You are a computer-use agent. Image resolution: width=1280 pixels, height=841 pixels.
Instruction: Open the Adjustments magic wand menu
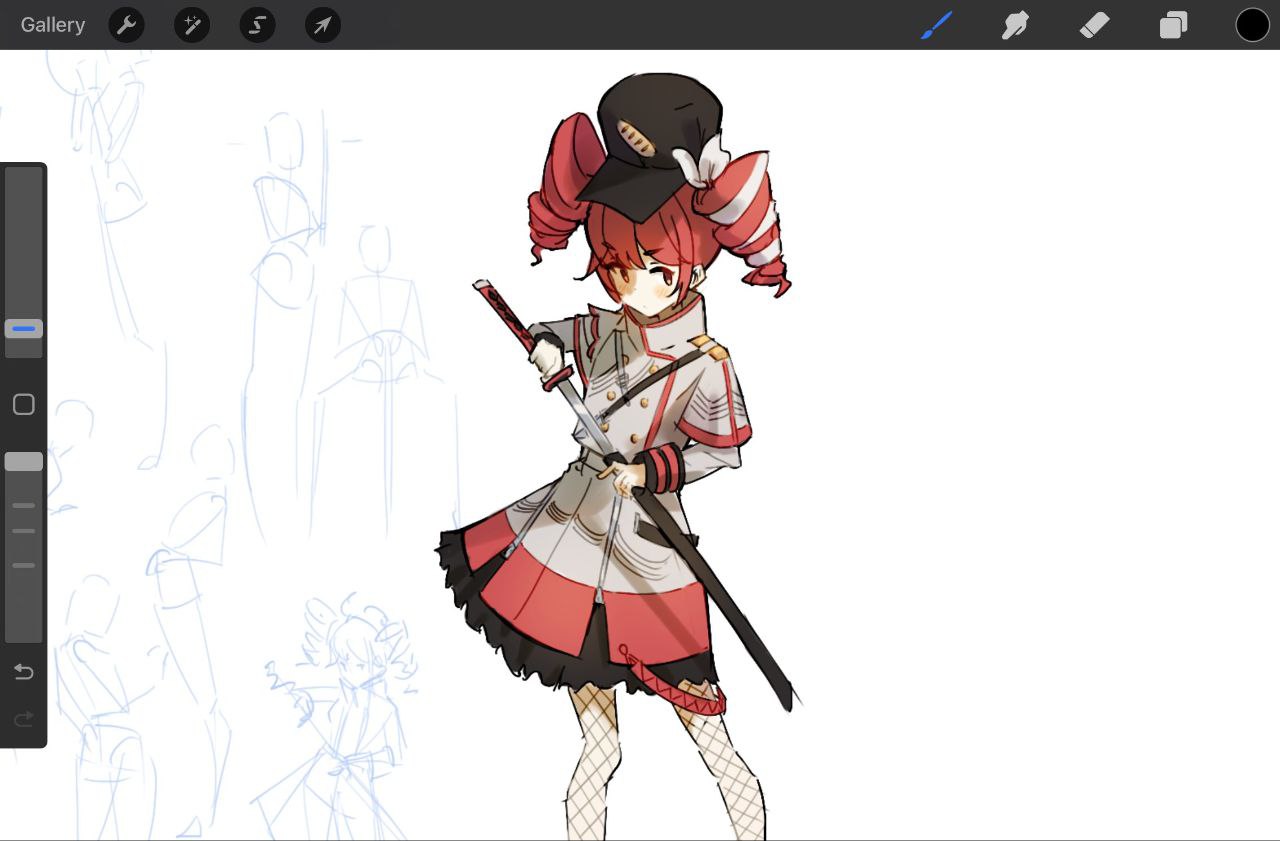[x=192, y=25]
